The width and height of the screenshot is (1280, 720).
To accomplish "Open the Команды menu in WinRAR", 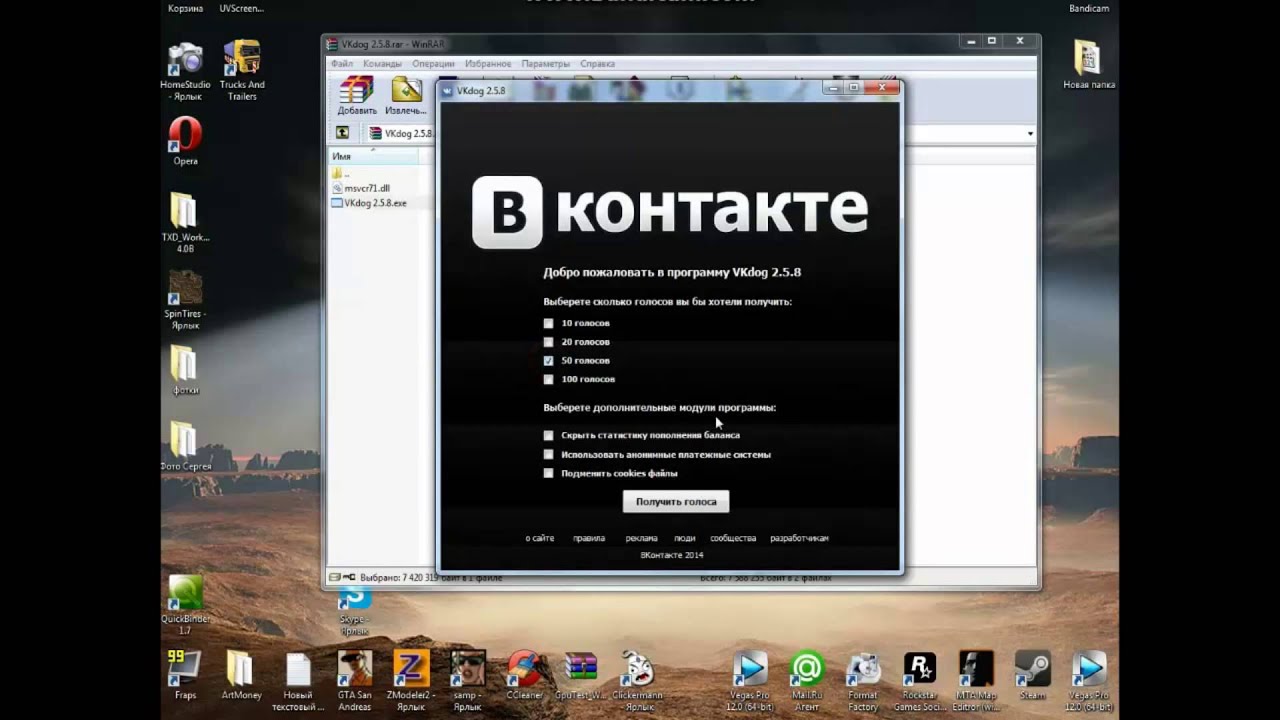I will 382,63.
